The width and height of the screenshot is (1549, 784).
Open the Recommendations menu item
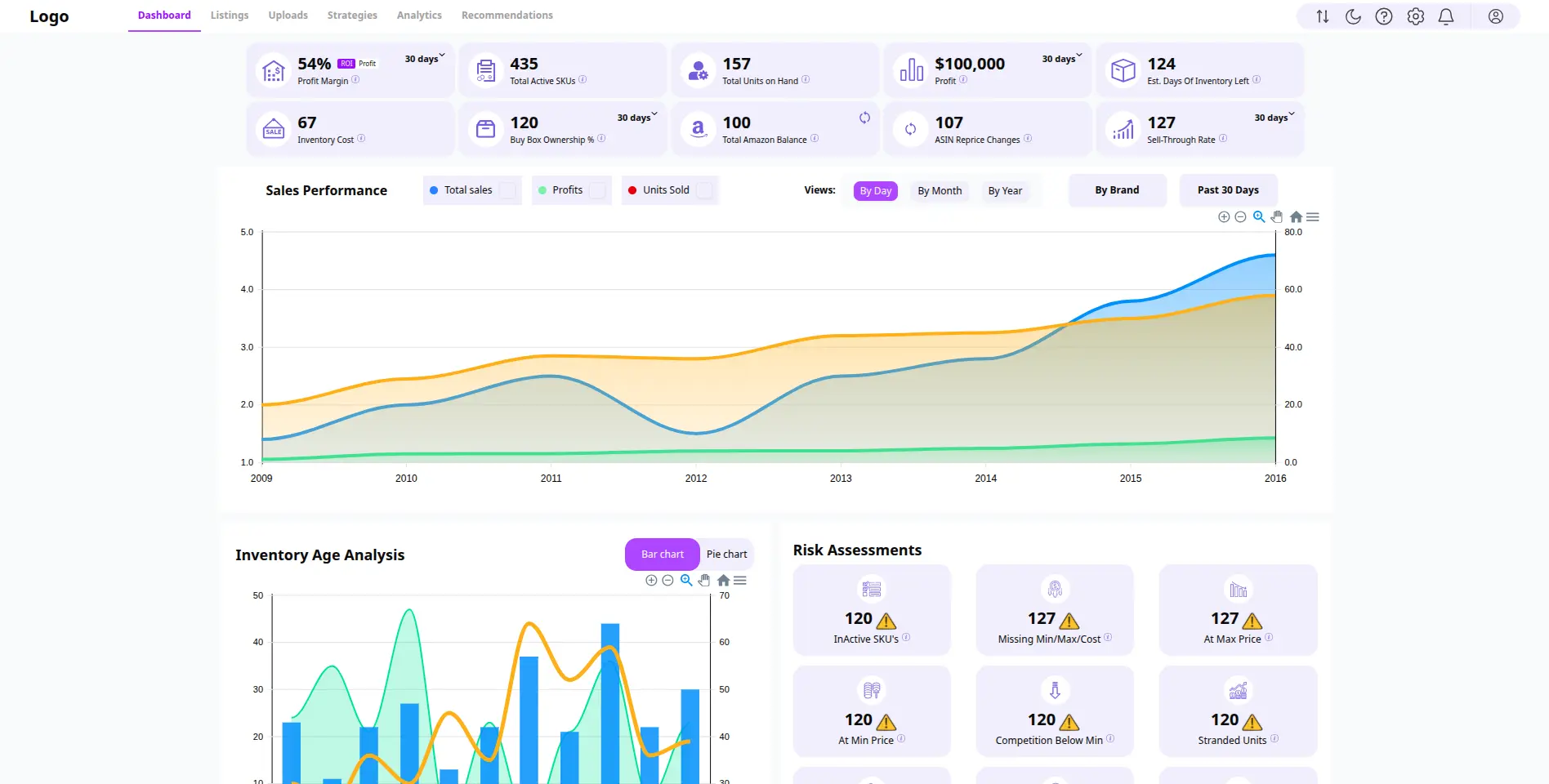tap(507, 15)
